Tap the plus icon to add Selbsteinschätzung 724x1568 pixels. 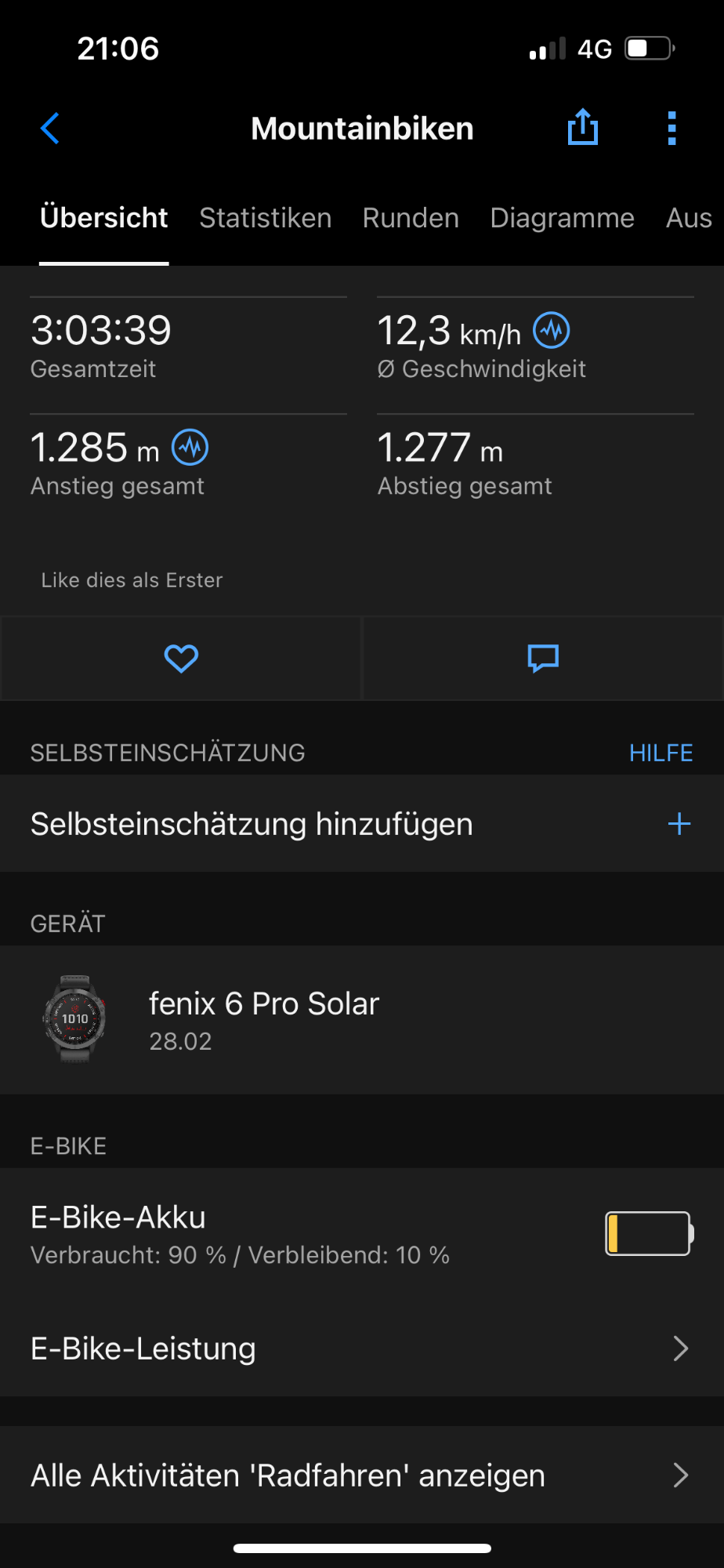coord(679,824)
